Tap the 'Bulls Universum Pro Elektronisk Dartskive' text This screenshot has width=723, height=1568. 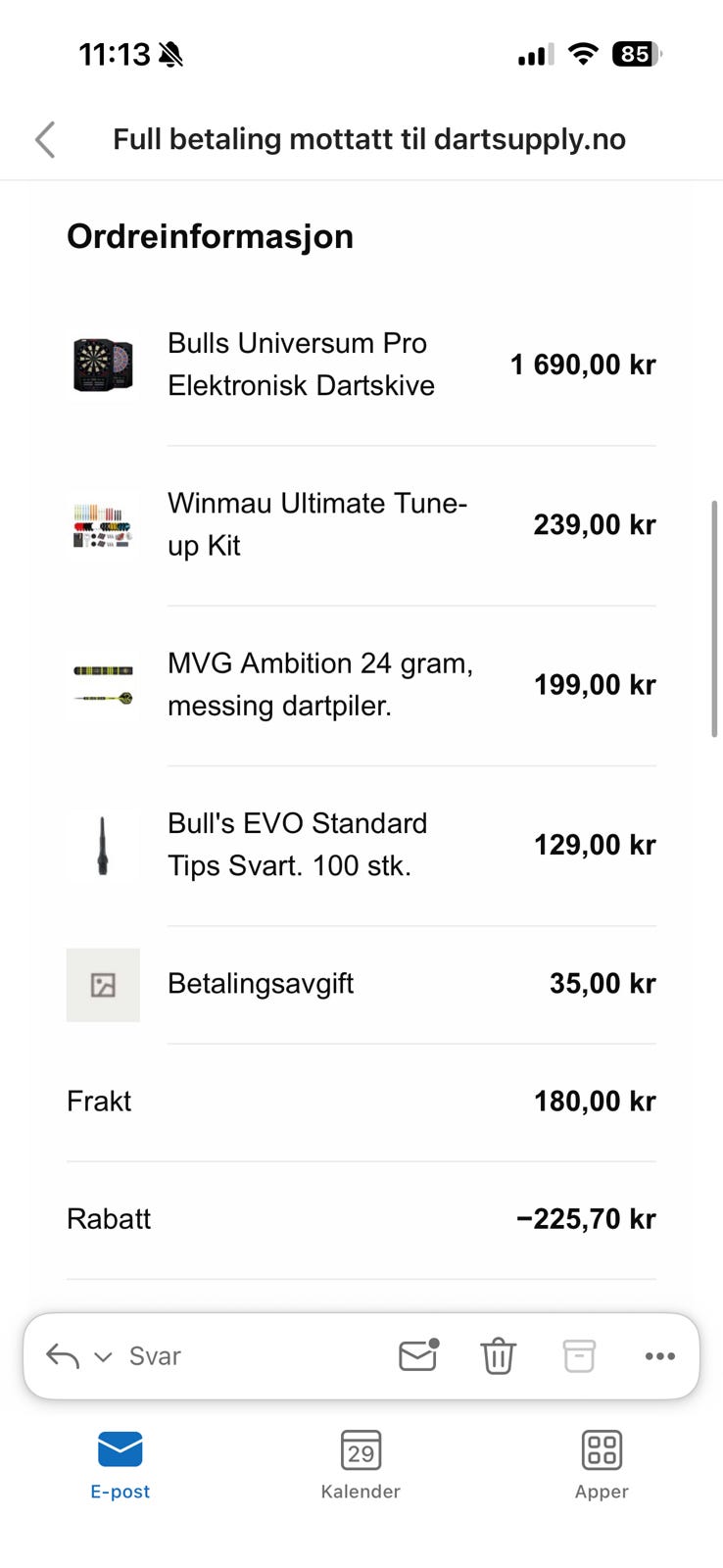point(301,365)
